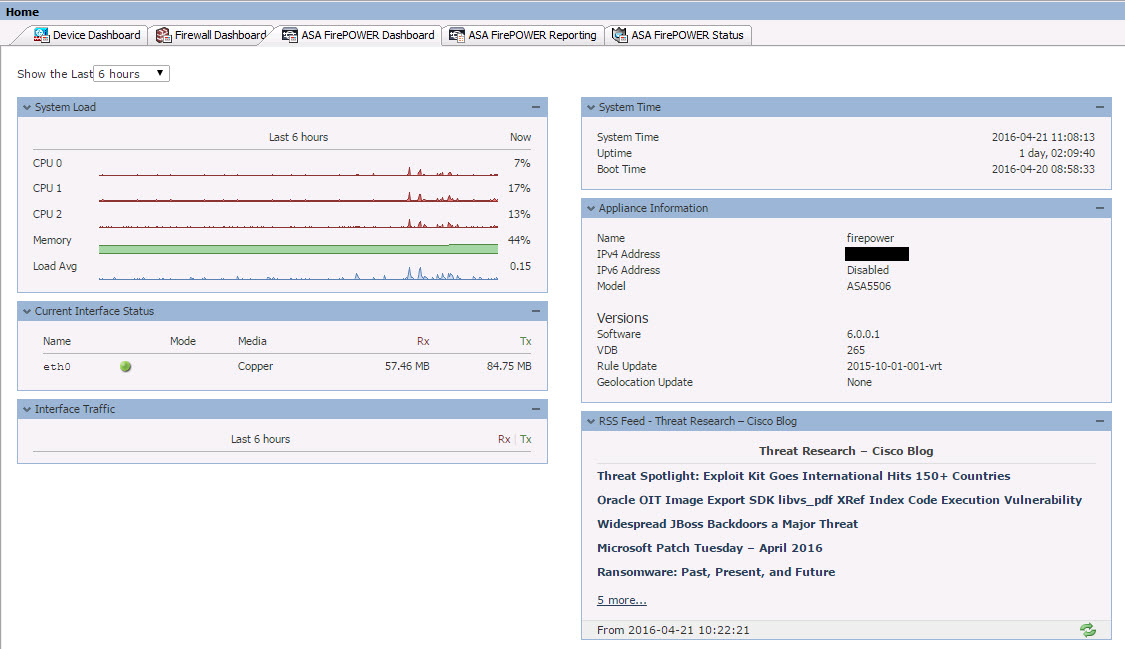The height and width of the screenshot is (649, 1125).
Task: Collapse System Load using its minus icon
Action: (536, 107)
